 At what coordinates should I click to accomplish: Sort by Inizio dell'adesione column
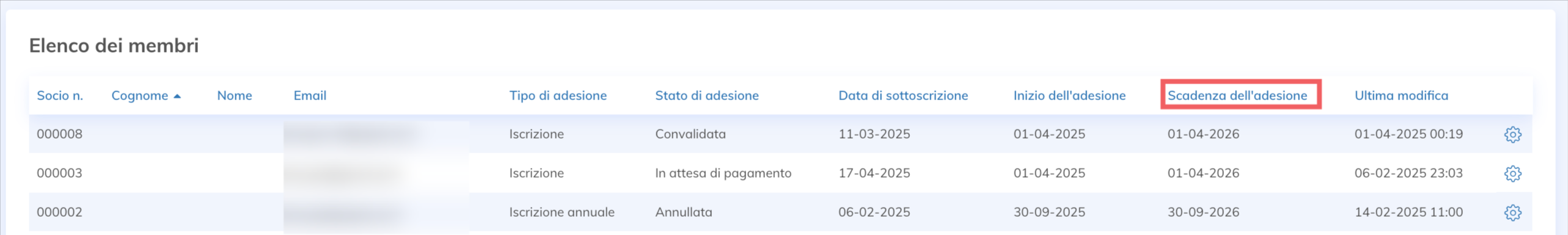click(1069, 96)
